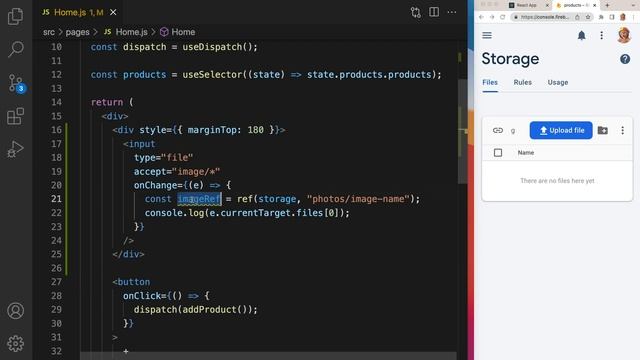The height and width of the screenshot is (360, 640).
Task: Open the Run and Debug view
Action: [x=16, y=149]
